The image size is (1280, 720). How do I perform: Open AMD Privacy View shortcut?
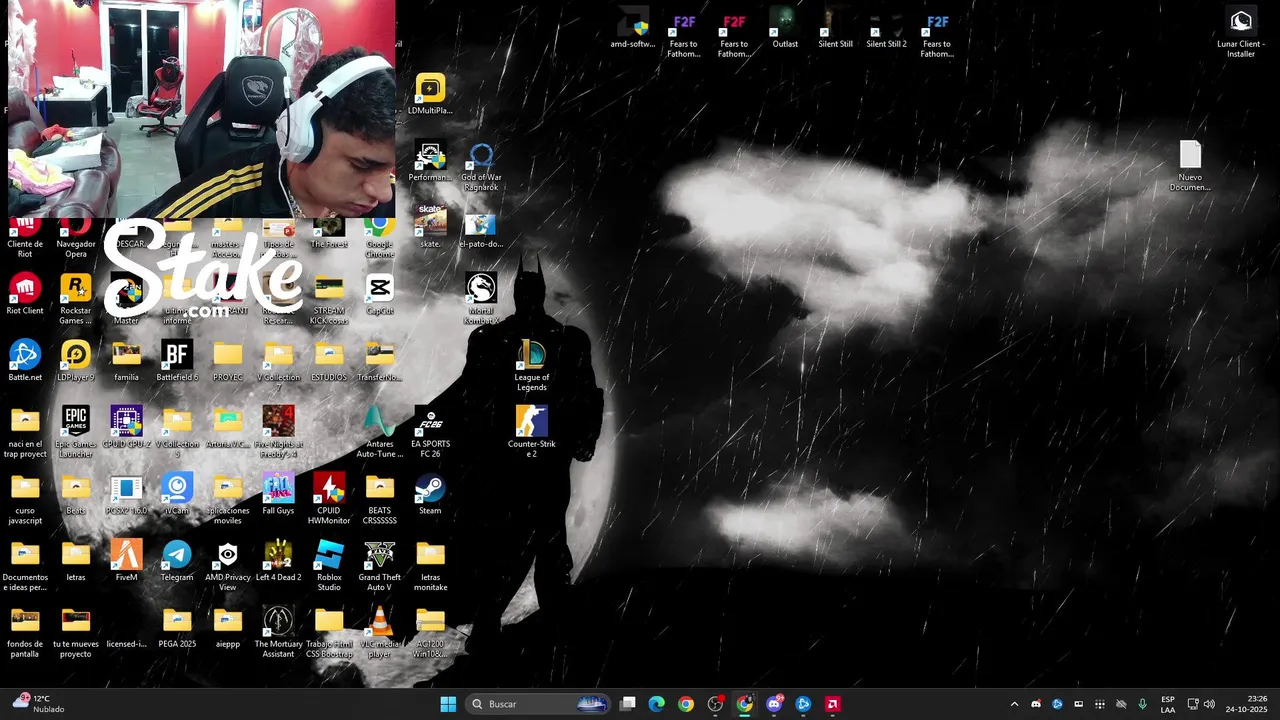[228, 566]
